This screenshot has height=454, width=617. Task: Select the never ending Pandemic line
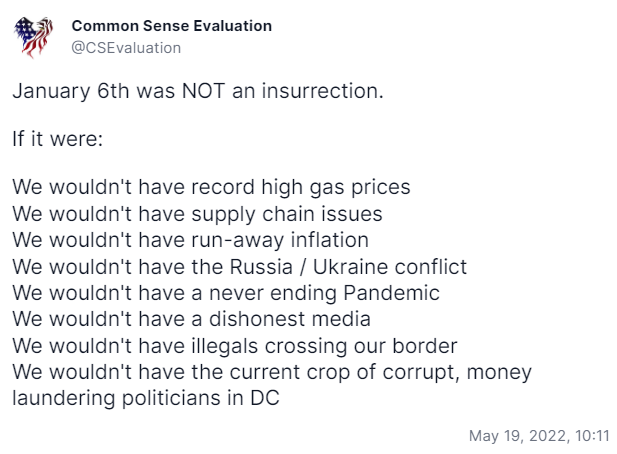(x=226, y=293)
